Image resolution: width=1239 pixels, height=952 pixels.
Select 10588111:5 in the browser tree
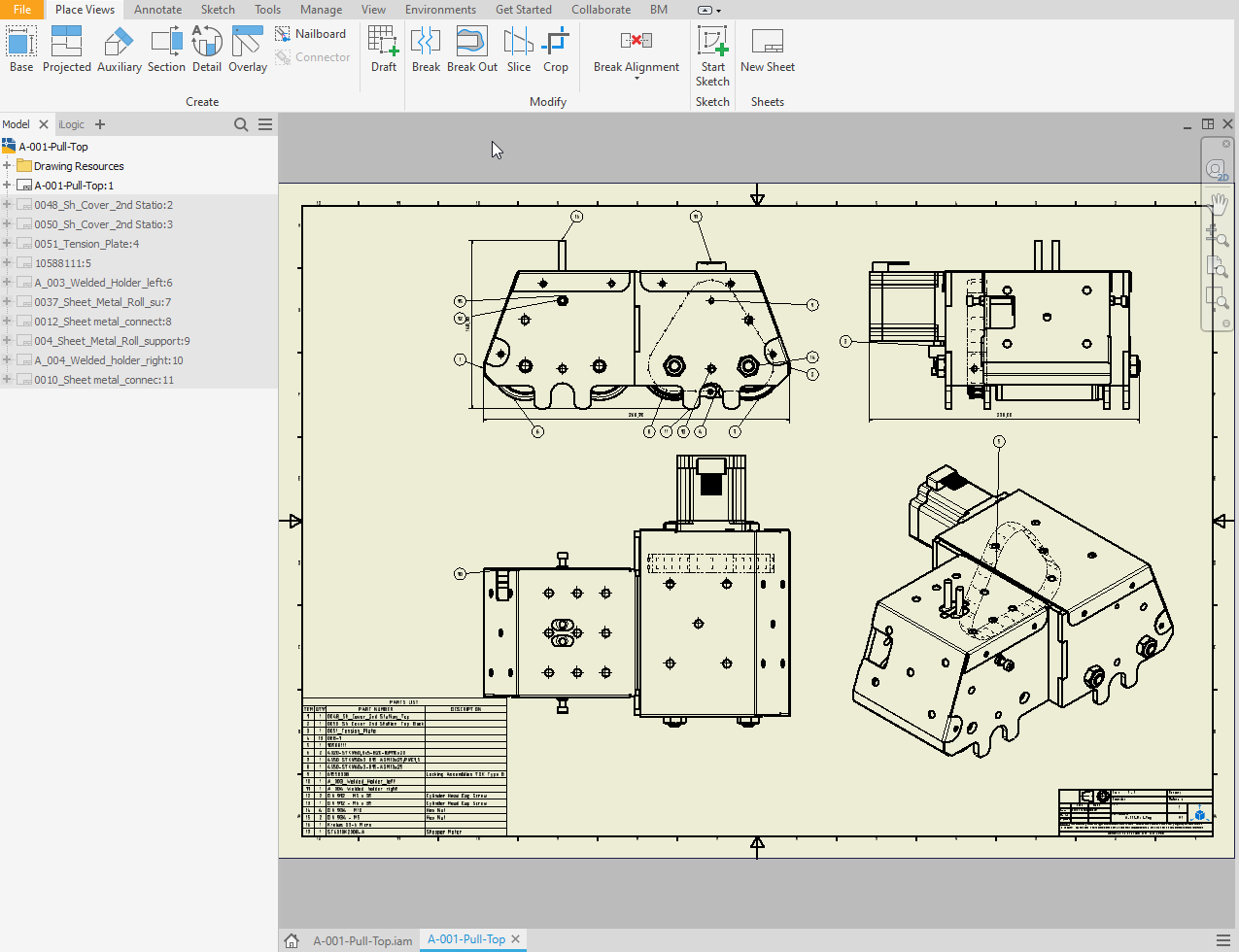62,263
